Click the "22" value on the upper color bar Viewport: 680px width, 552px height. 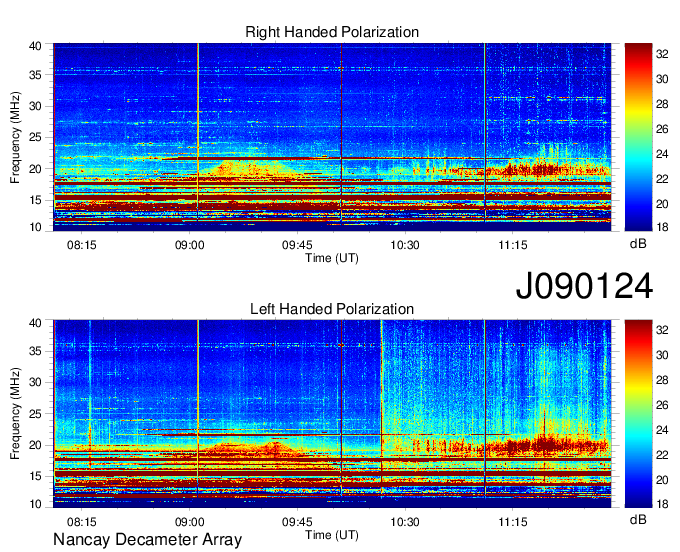(662, 179)
